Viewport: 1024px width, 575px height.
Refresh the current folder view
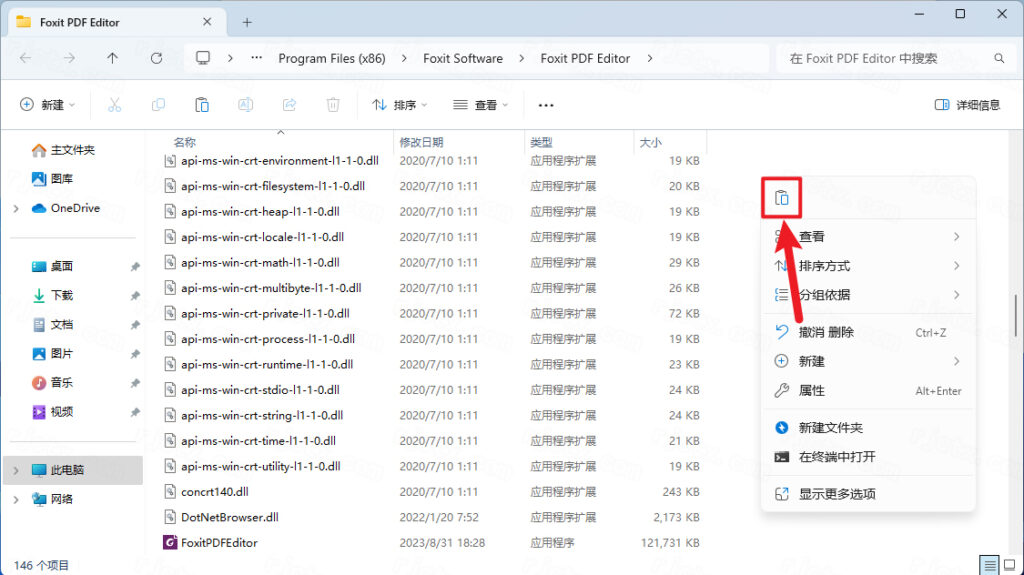tap(156, 58)
